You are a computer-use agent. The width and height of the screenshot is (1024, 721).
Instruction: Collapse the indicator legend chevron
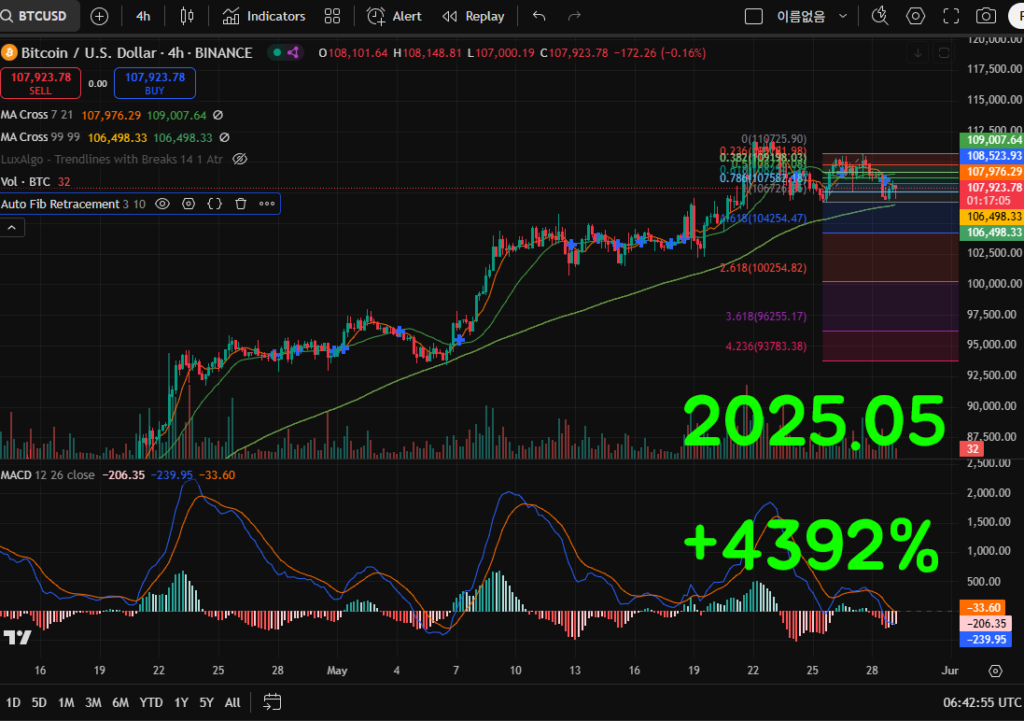12,227
